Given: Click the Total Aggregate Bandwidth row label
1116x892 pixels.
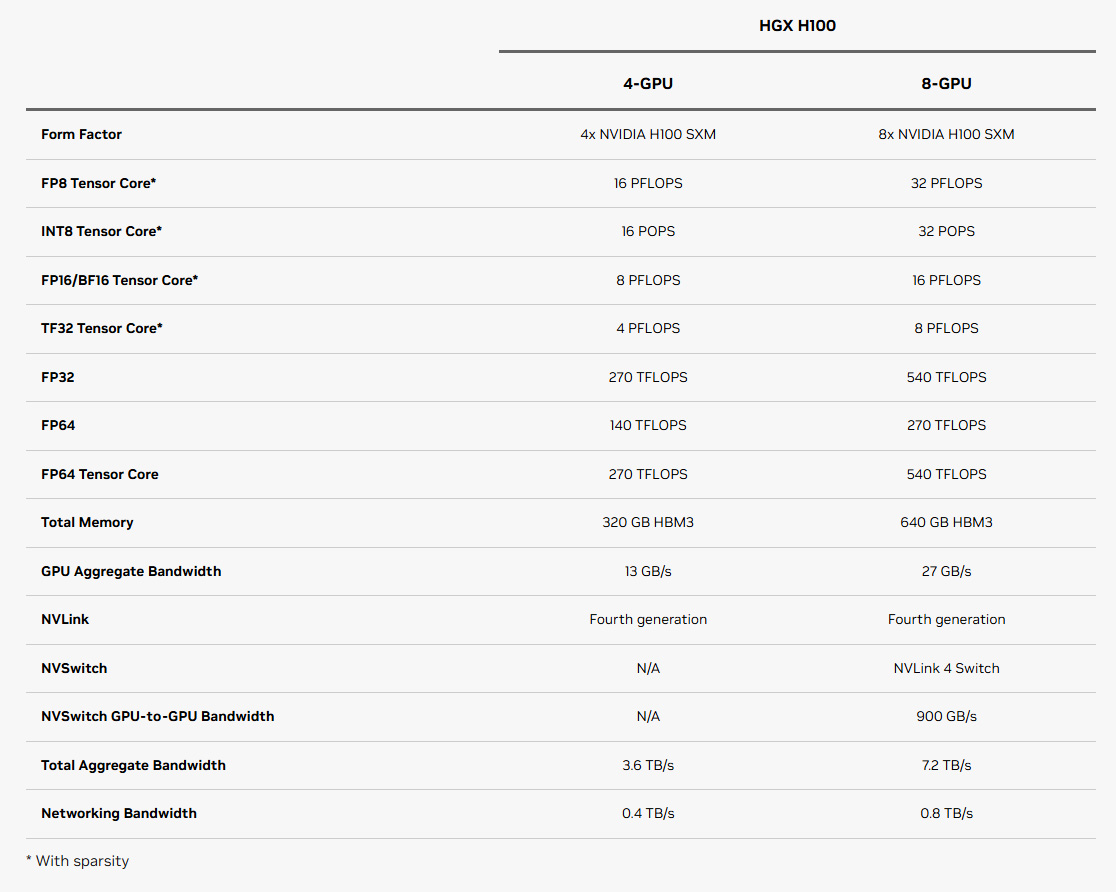Looking at the screenshot, I should [x=133, y=765].
